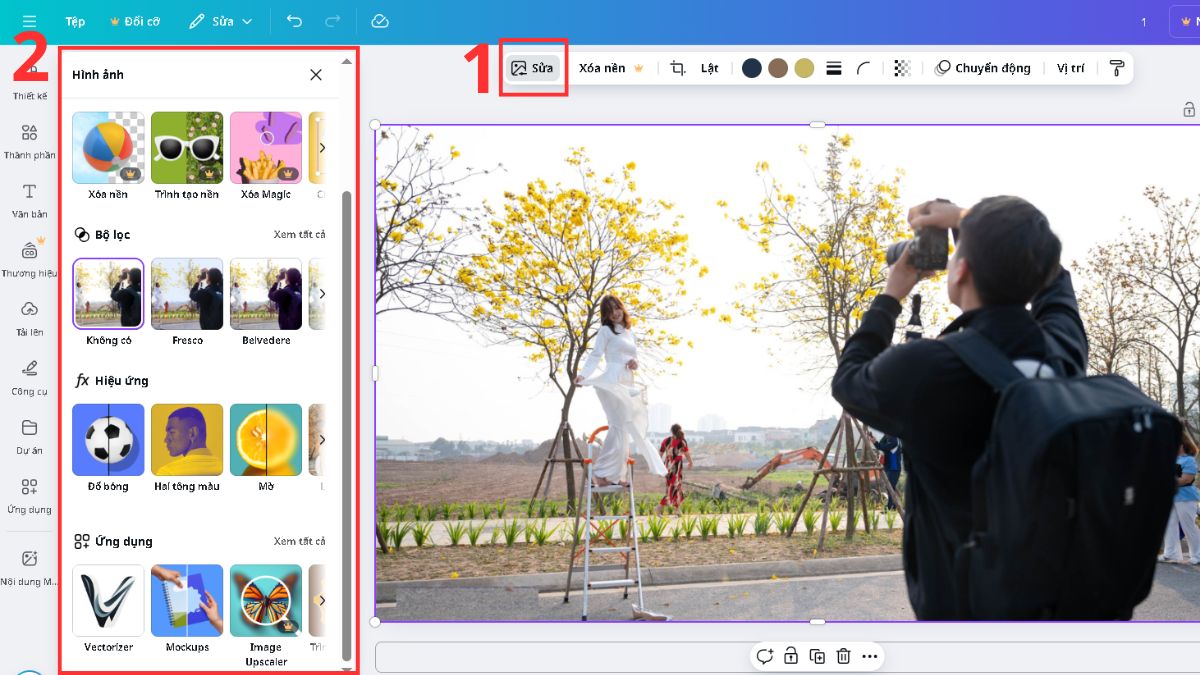Apply the Hai tông màu duotone effect
This screenshot has width=1200, height=675.
pos(187,440)
